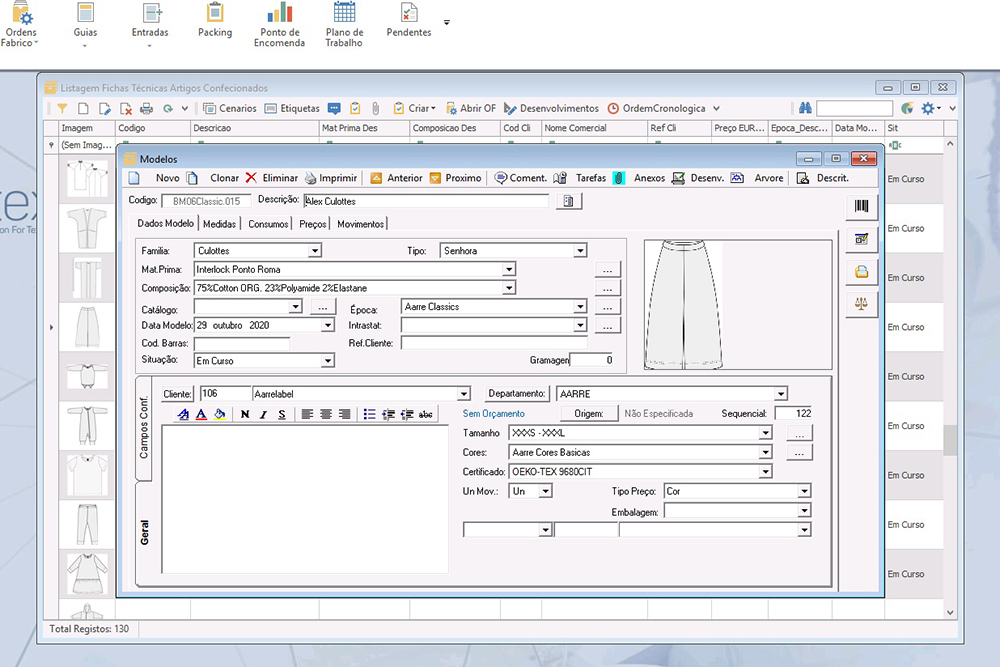Click Eliminar red X in Modelos toolbar
This screenshot has height=667, width=1000.
tap(252, 178)
